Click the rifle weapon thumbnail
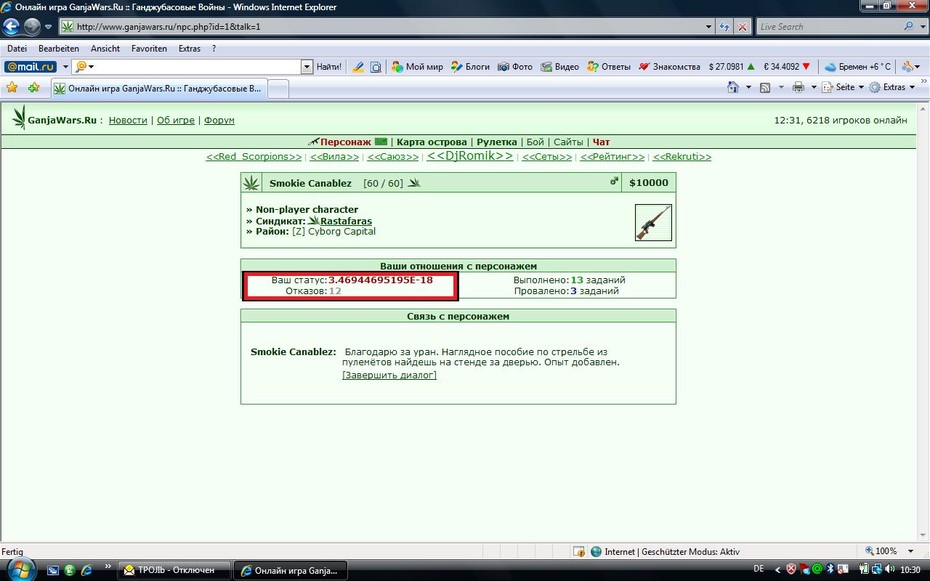Viewport: 930px width, 581px height. pos(653,222)
